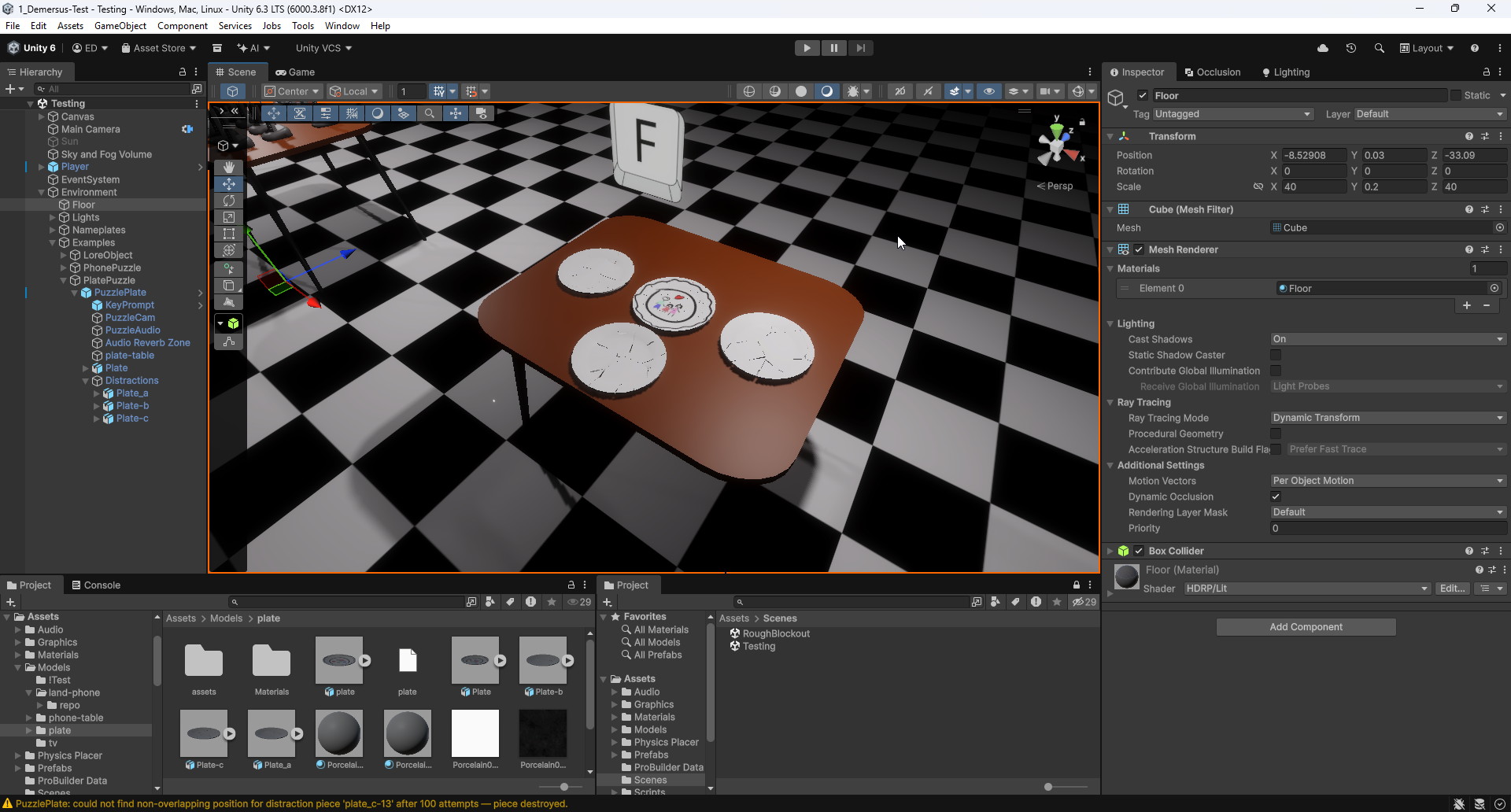Open the GameObject menu
This screenshot has height=812, width=1511.
coord(120,25)
